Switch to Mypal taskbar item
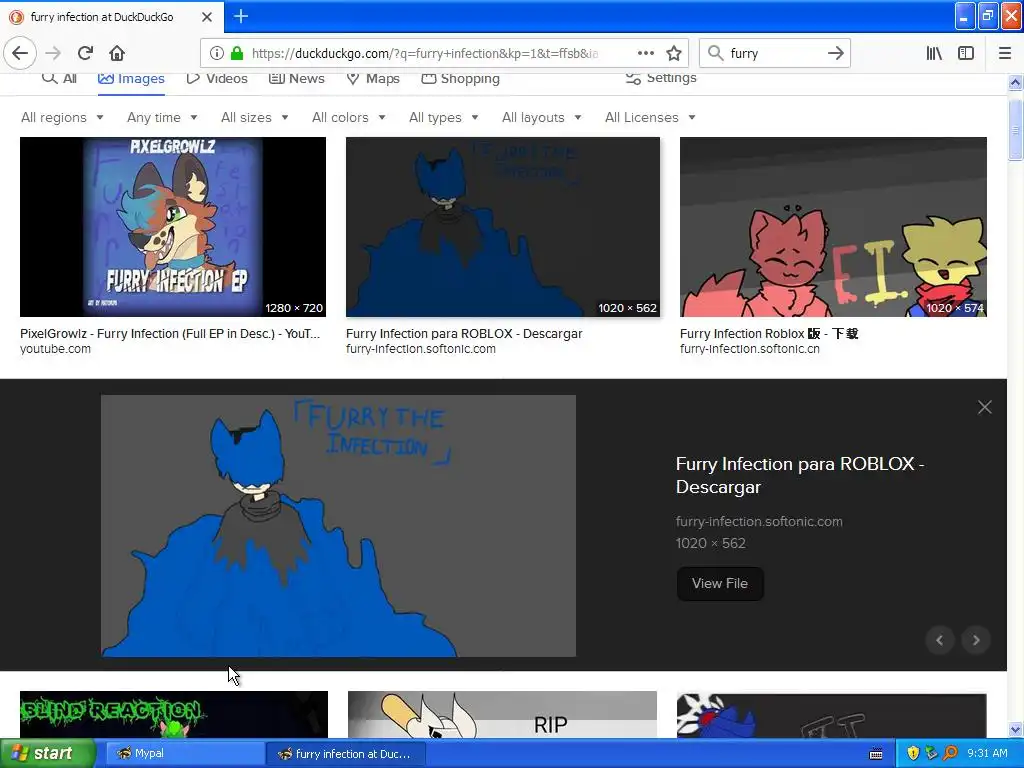Image resolution: width=1024 pixels, height=768 pixels. 183,754
